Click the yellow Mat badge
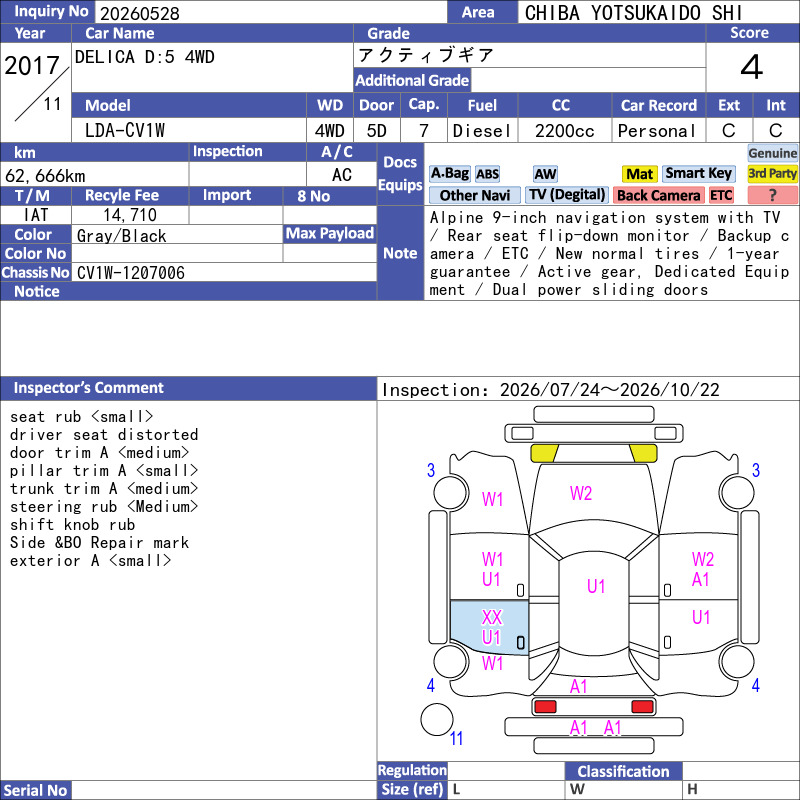Viewport: 800px width, 800px height. click(639, 174)
